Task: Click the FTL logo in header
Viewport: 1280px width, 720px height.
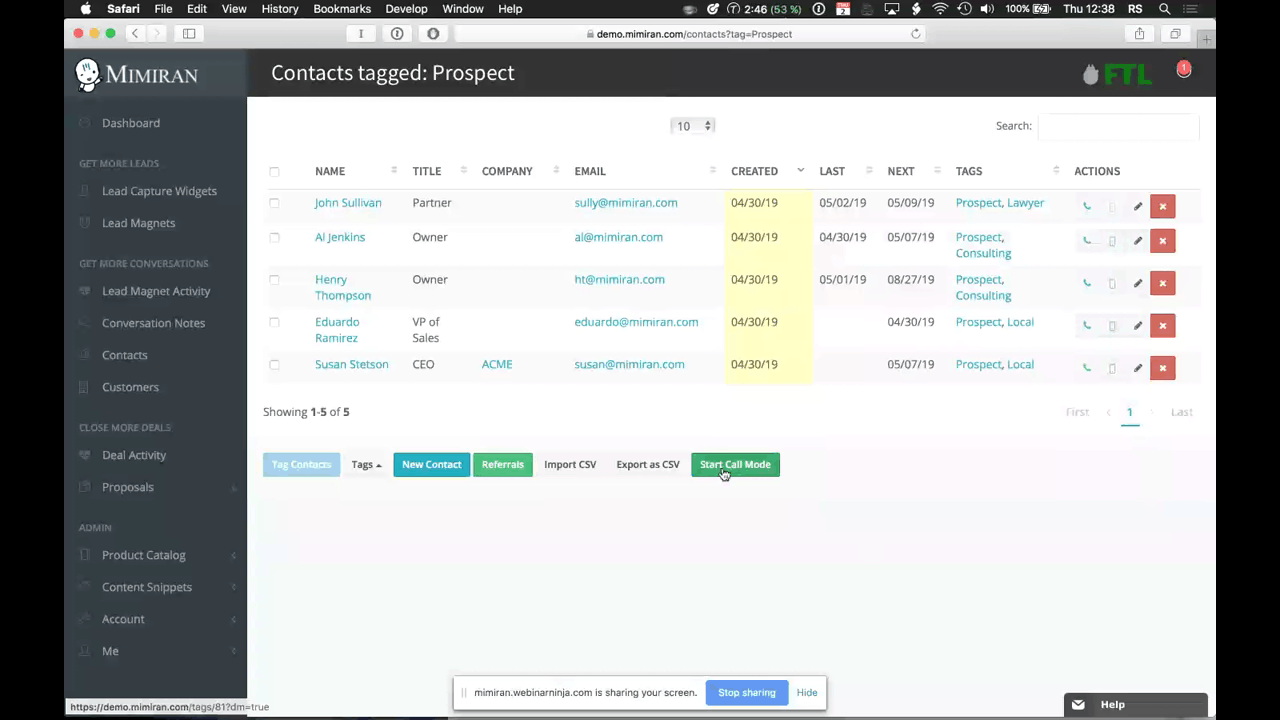Action: (1118, 74)
